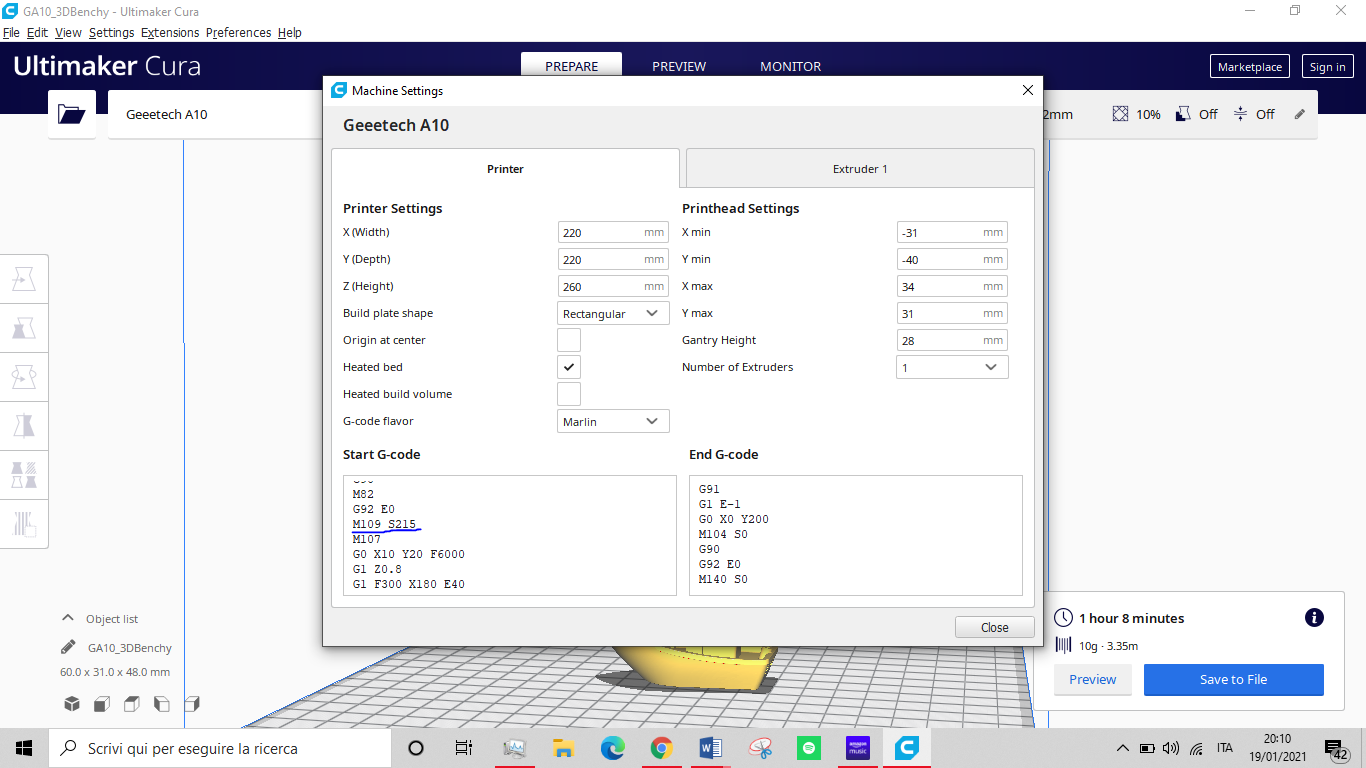This screenshot has height=768, width=1366.
Task: Open the Extensions menu
Action: (x=170, y=33)
